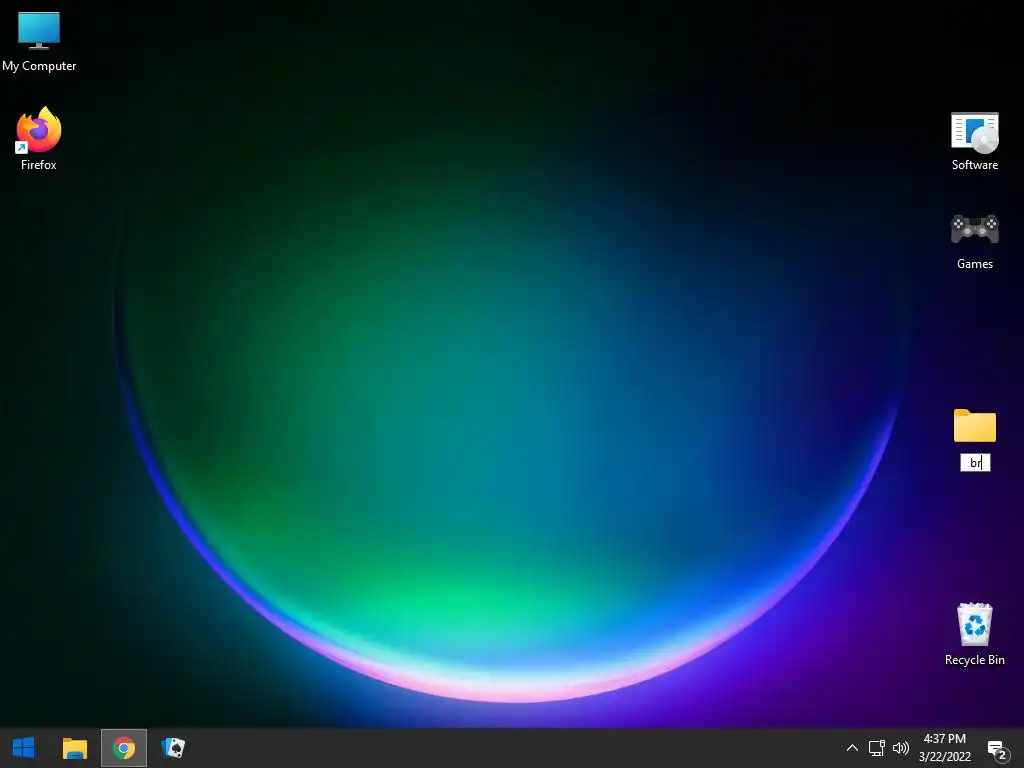
Task: Open the network status tray icon
Action: pos(876,748)
